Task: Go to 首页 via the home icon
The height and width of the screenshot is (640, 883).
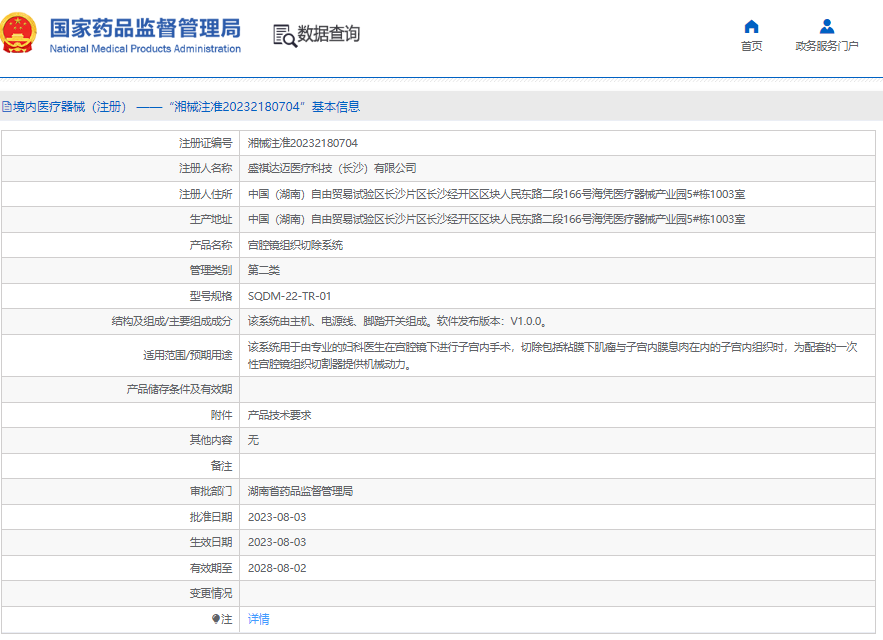Action: [751, 26]
